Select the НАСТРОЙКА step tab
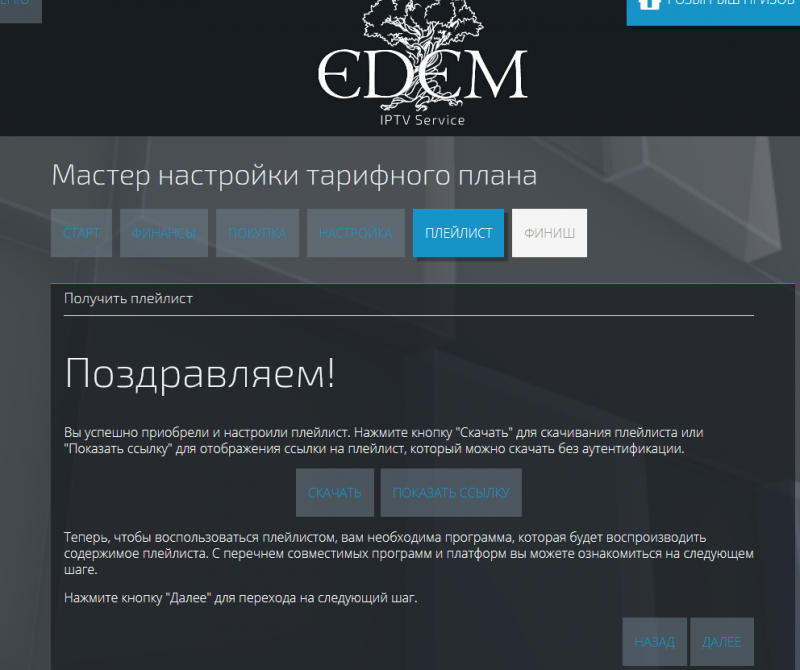The image size is (800, 670). tap(356, 233)
